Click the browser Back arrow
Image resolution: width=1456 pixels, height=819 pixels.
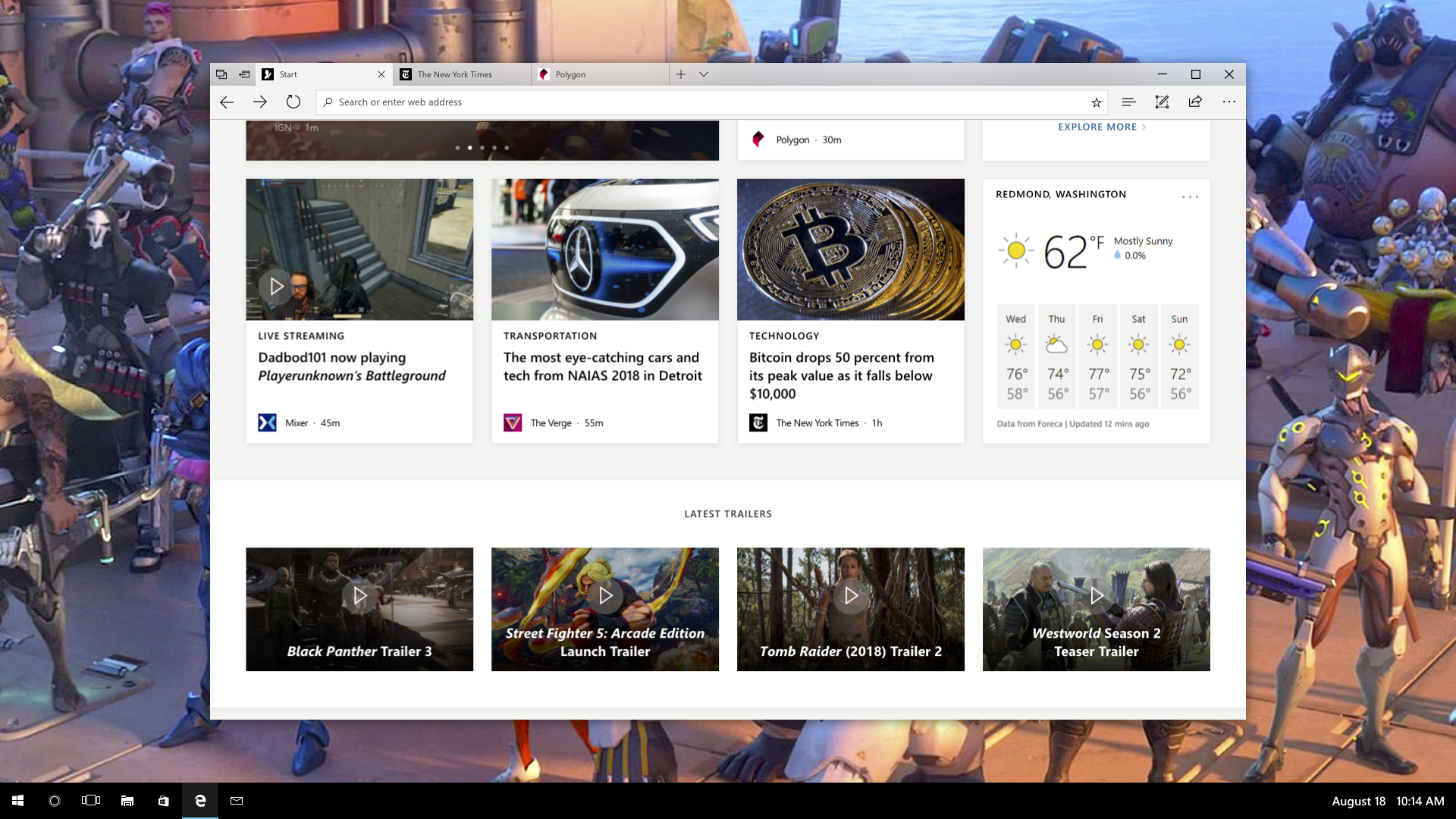pos(226,102)
